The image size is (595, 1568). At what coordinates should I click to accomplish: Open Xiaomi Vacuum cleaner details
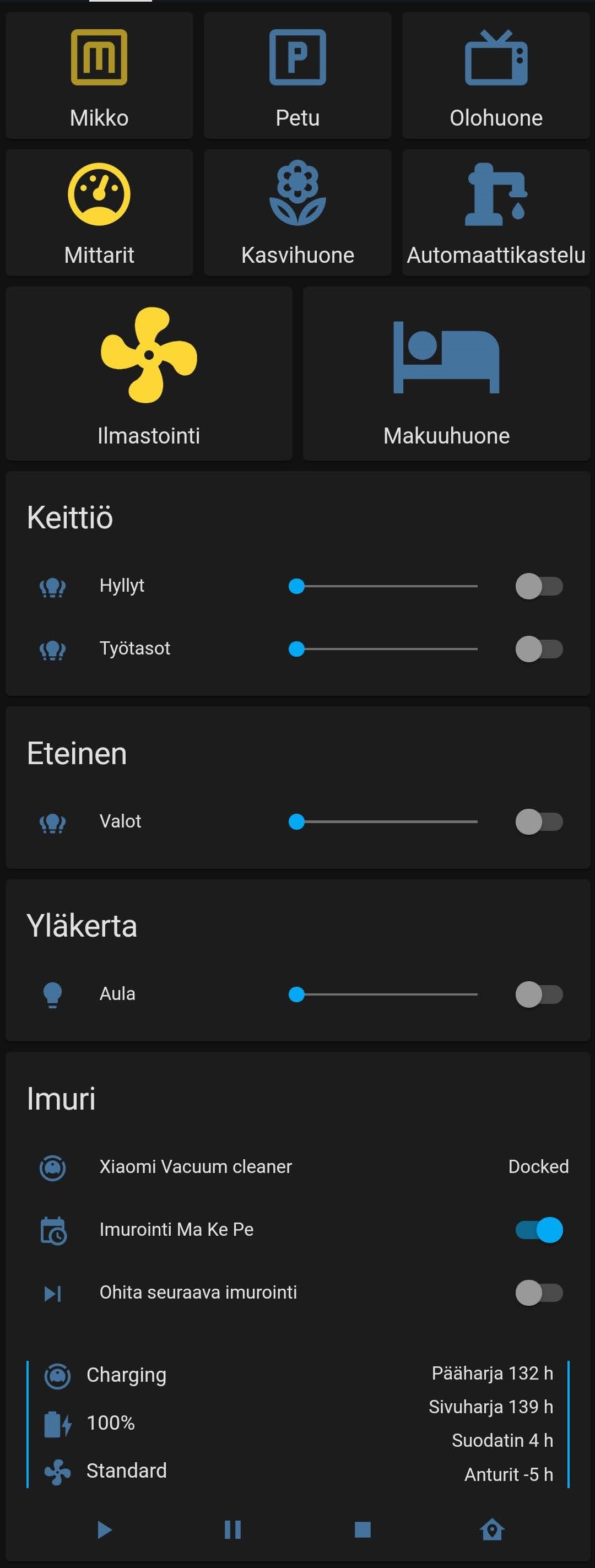coord(195,1167)
